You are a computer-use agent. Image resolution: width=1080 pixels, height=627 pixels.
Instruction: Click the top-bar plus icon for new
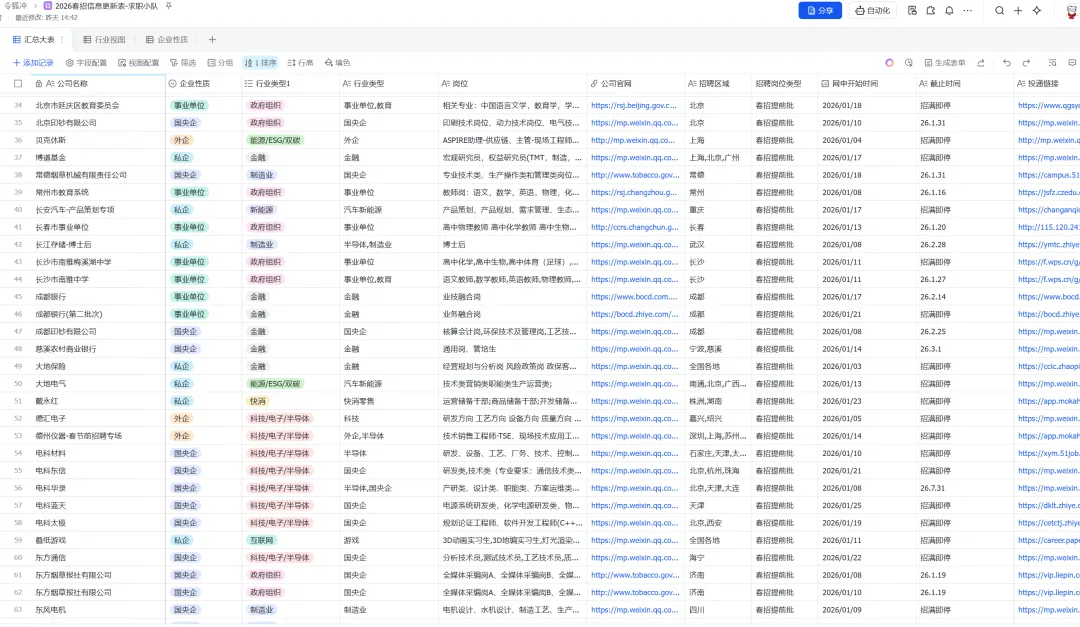click(x=1018, y=10)
